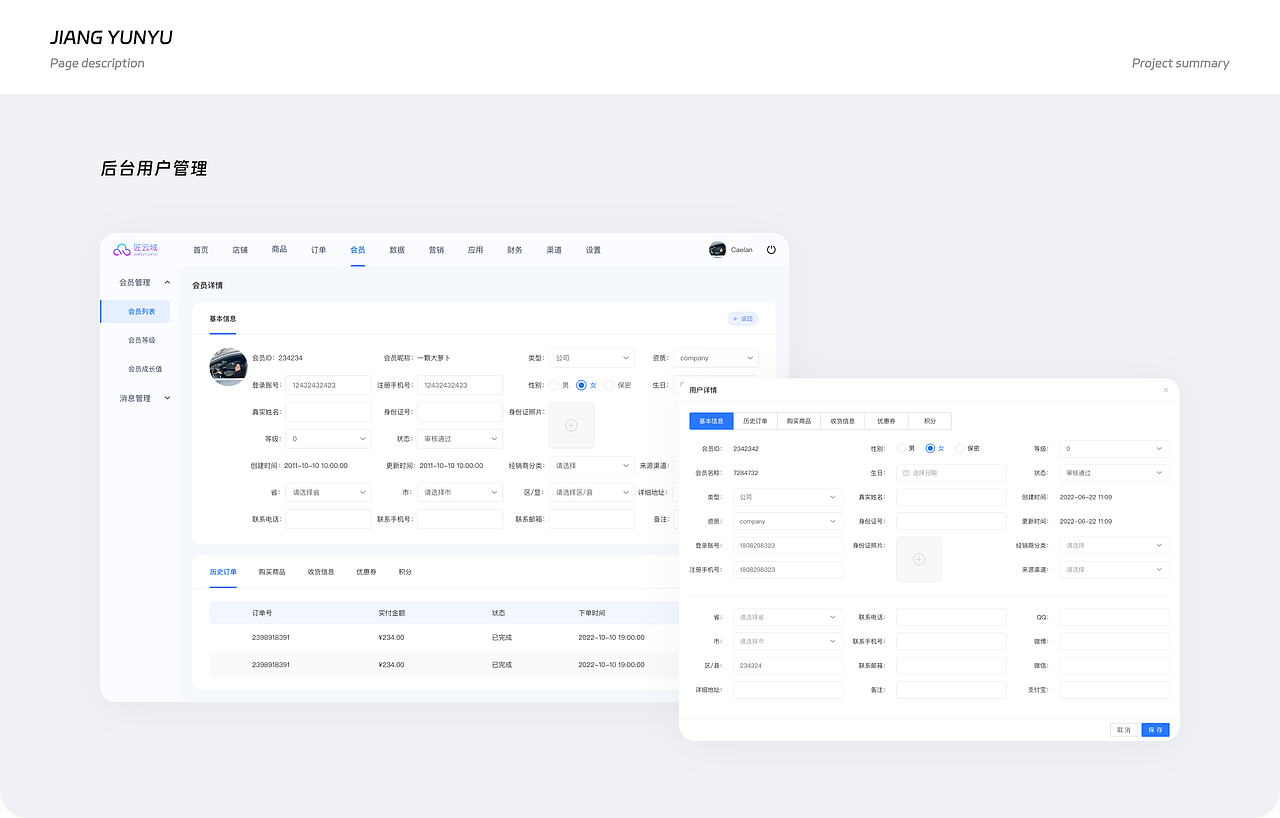The width and height of the screenshot is (1280, 818).
Task: Click the 登录账号 field in 用户详情 dialog
Action: tap(788, 545)
